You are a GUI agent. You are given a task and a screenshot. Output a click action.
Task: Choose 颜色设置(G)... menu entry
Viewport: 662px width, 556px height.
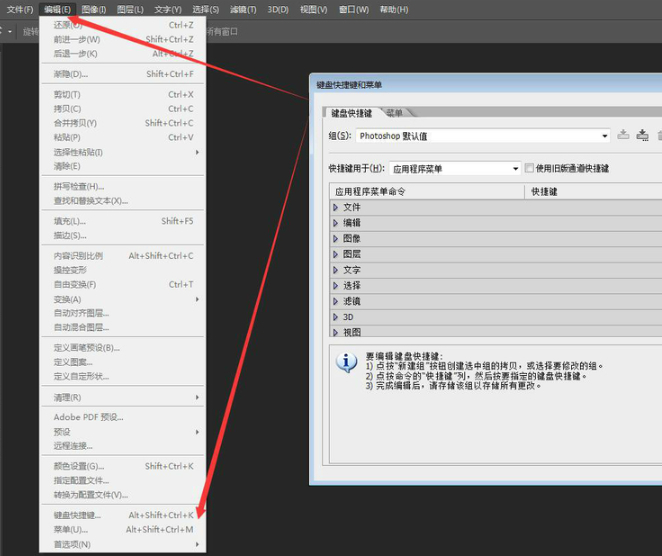(x=79, y=466)
